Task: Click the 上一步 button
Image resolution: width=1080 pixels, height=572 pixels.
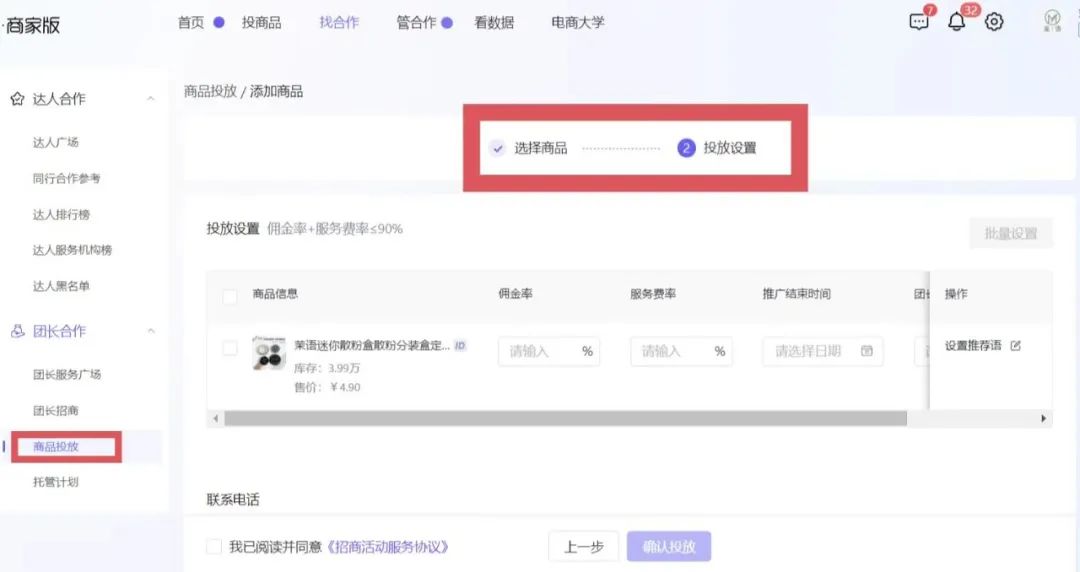Action: tap(583, 547)
